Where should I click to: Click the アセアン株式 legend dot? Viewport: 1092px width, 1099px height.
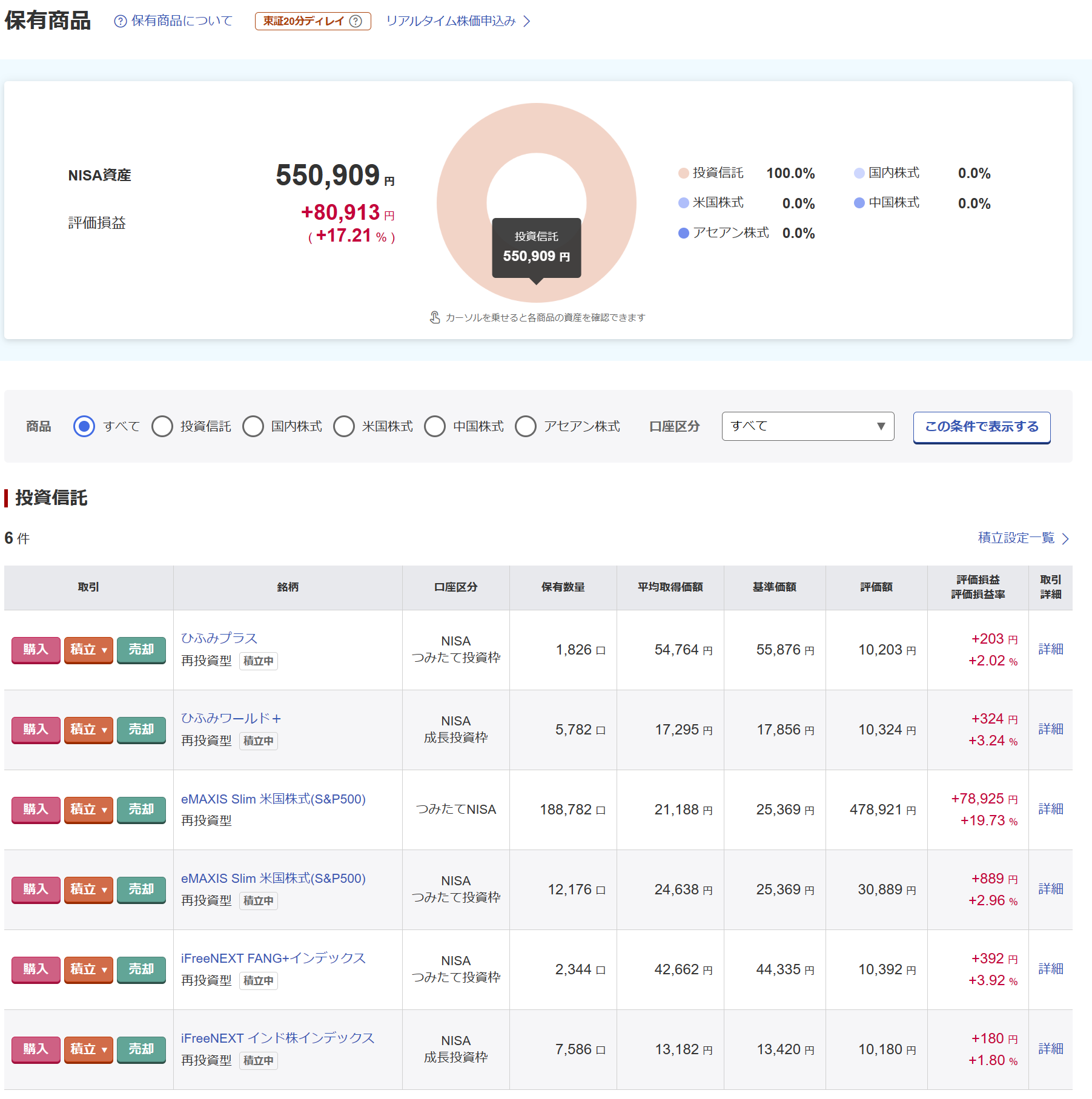click(x=684, y=233)
